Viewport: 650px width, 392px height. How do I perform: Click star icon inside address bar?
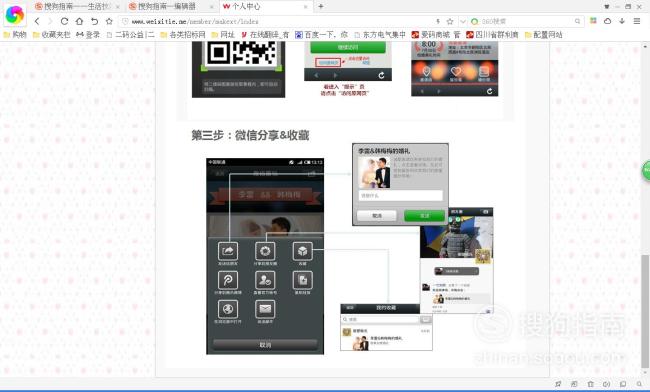click(x=450, y=21)
